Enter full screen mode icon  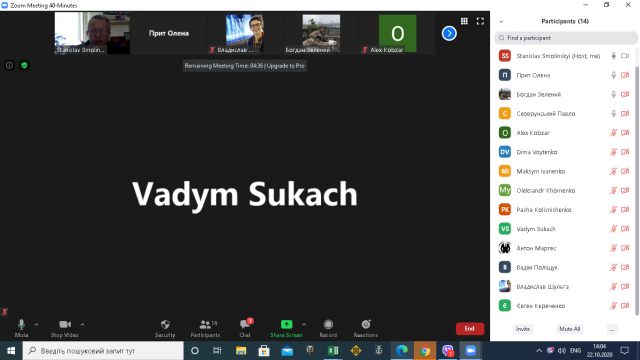[480, 21]
